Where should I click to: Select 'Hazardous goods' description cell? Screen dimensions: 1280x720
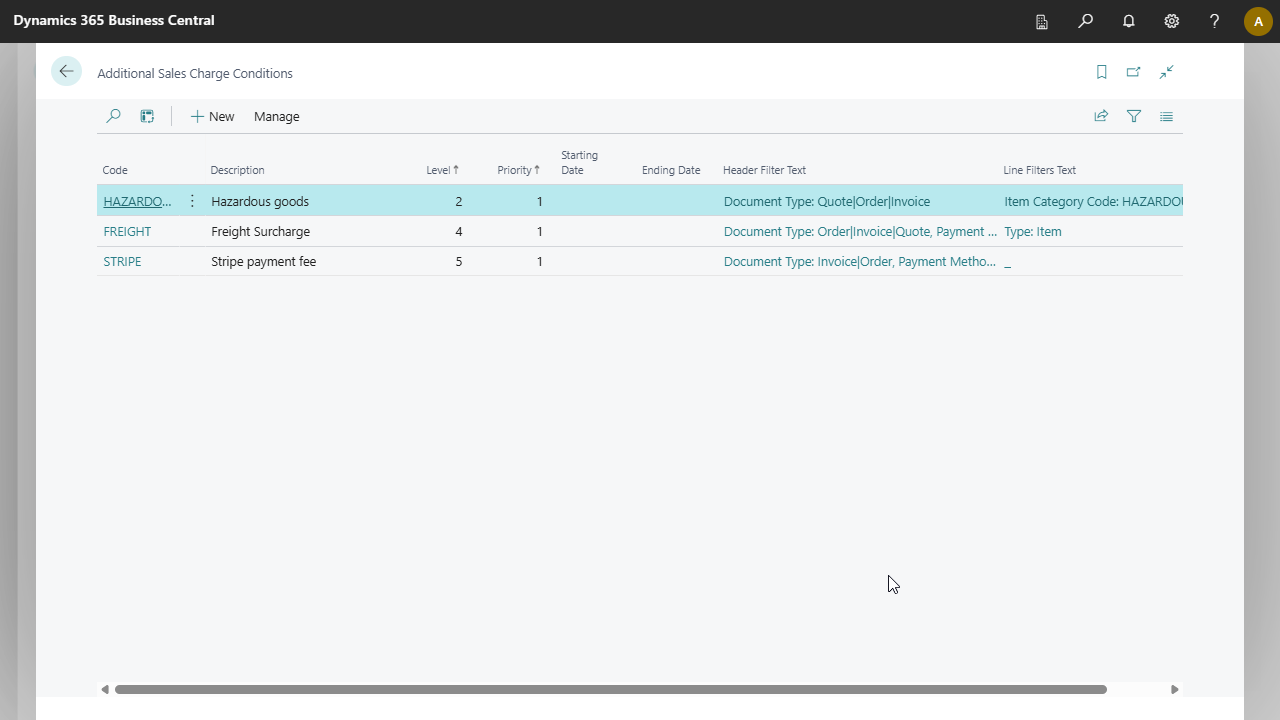coord(260,201)
